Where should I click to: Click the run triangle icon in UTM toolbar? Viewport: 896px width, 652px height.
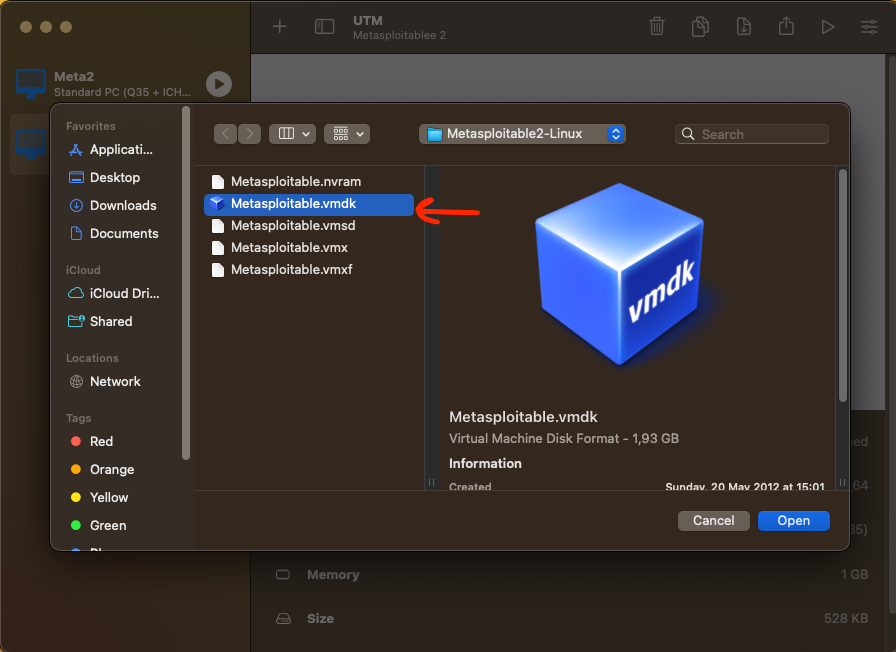[827, 27]
